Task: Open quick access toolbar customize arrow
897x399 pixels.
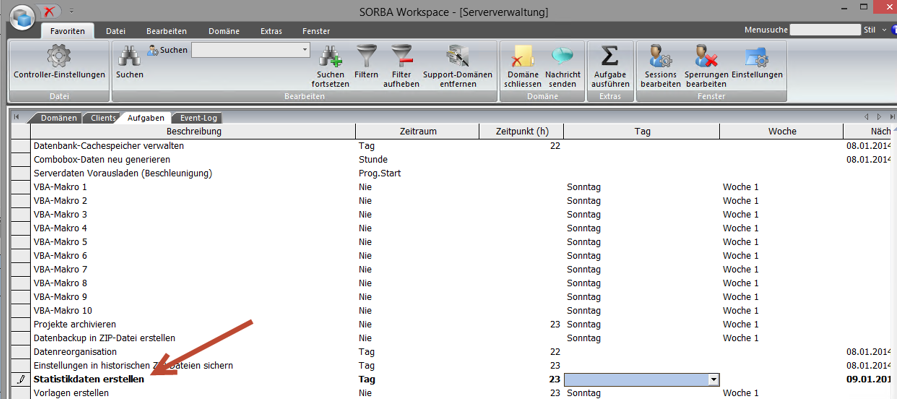Action: [72, 10]
